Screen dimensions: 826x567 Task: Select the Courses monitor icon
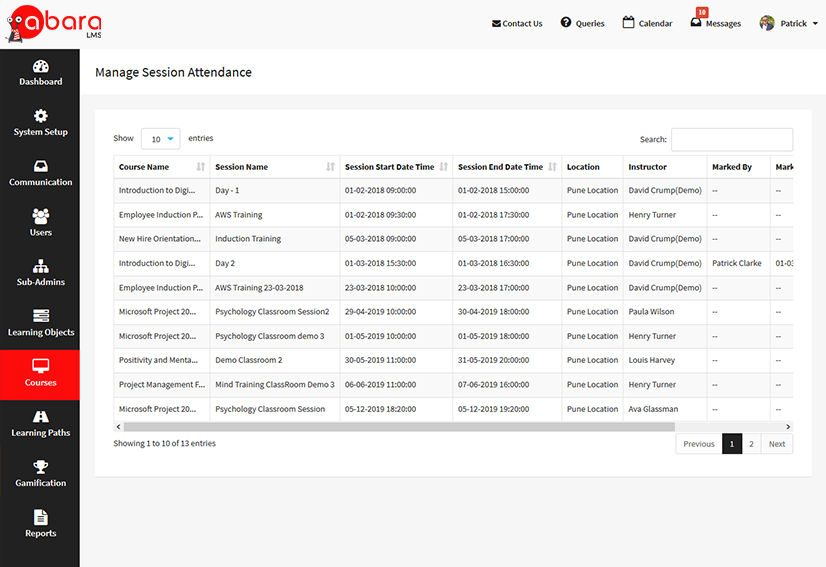[x=41, y=366]
